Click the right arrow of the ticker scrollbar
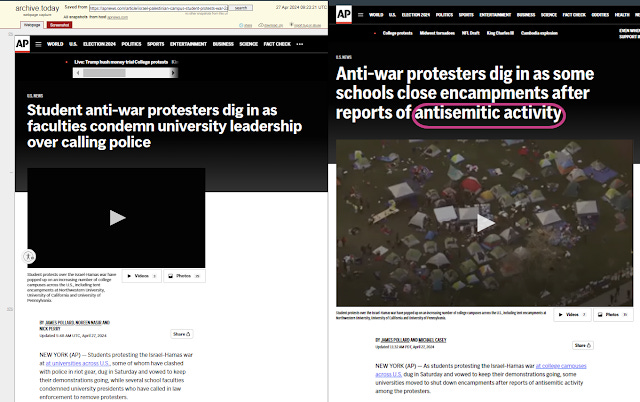This screenshot has width=640, height=402. click(x=173, y=73)
